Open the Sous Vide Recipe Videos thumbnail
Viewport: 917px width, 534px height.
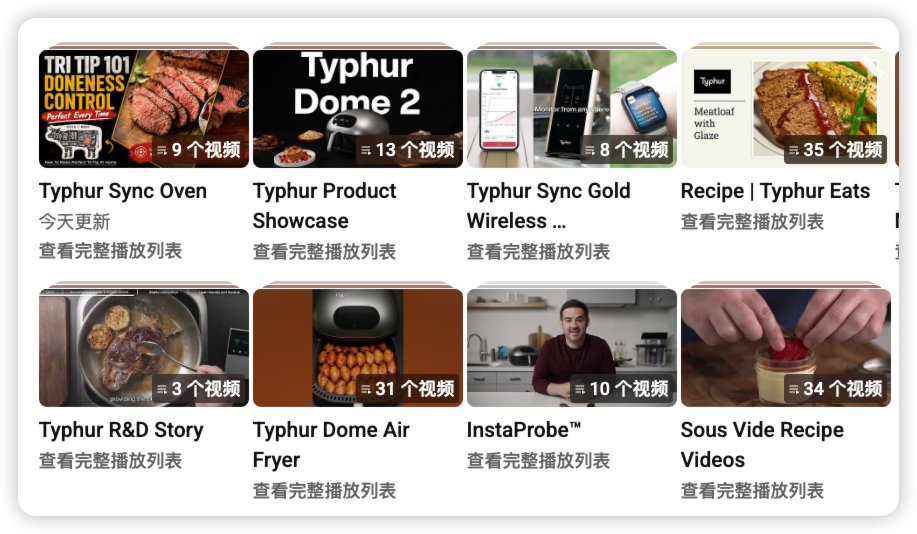(x=786, y=347)
